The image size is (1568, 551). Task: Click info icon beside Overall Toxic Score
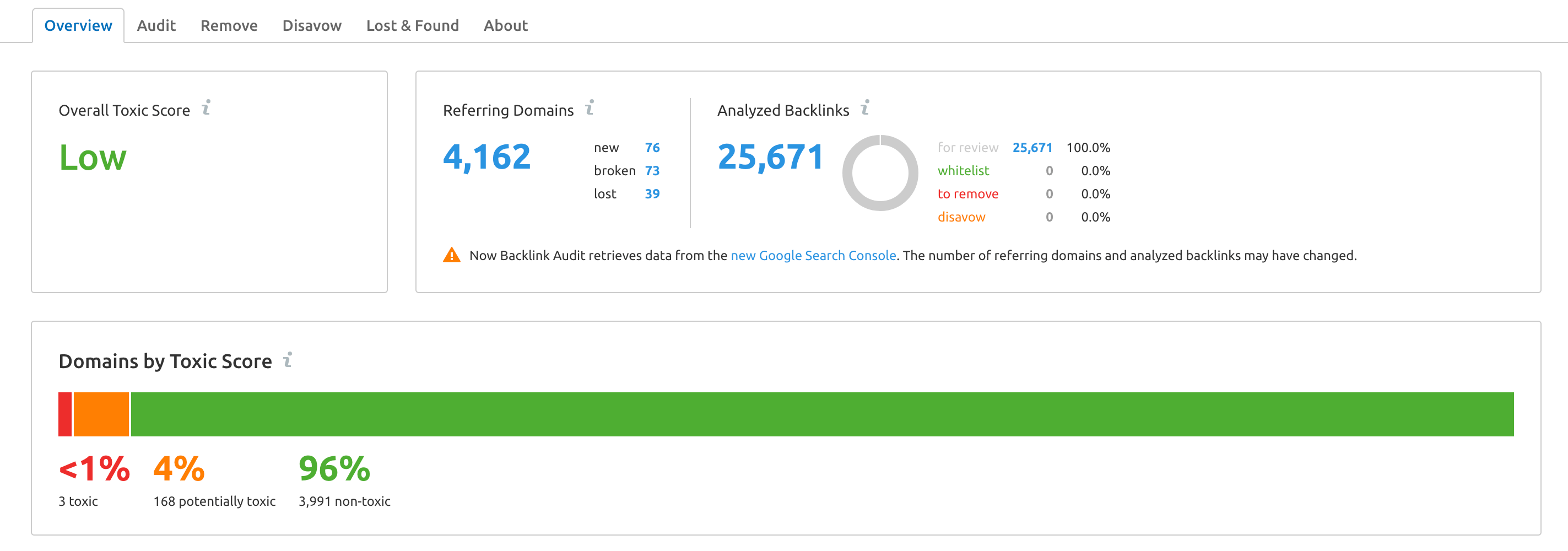[207, 108]
